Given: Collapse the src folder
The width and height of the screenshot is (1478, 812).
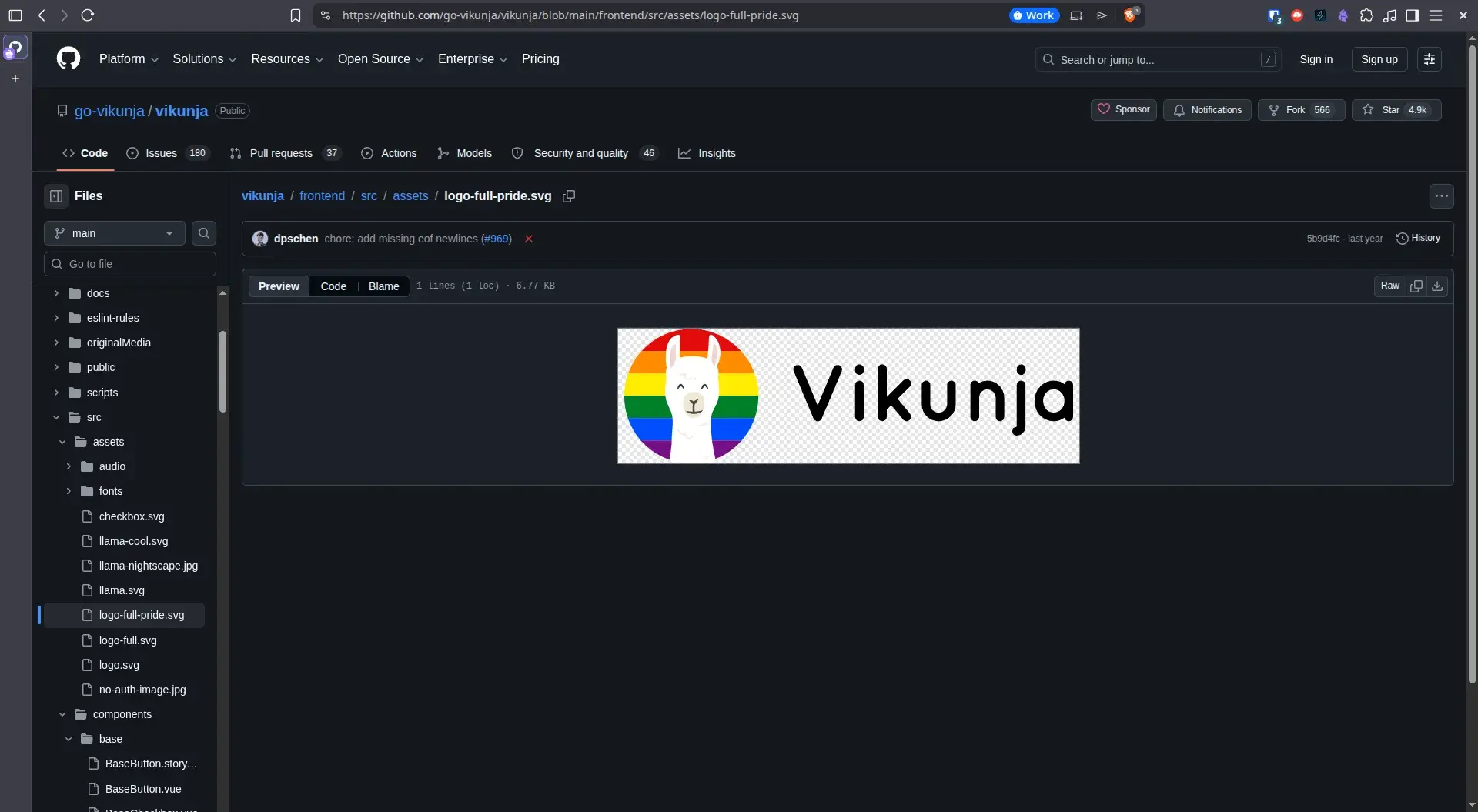Looking at the screenshot, I should [56, 417].
